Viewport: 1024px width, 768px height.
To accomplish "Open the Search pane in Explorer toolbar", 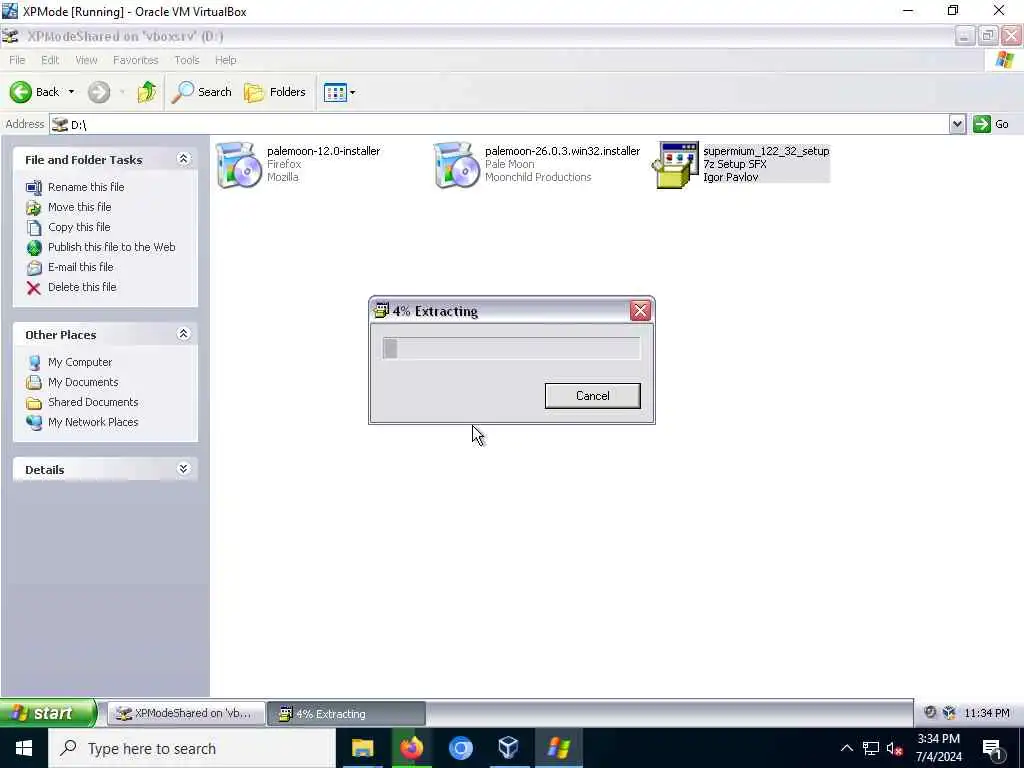I will coord(201,92).
